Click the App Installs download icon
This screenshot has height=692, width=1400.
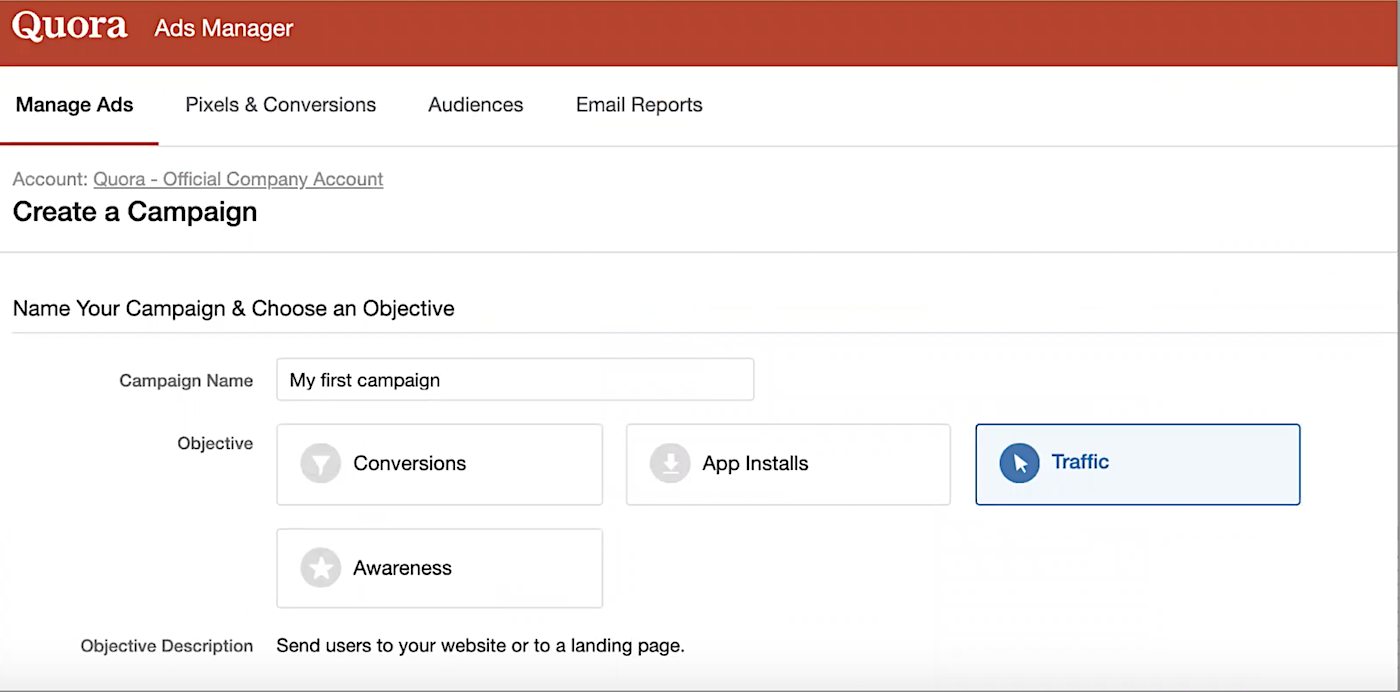[x=670, y=464]
